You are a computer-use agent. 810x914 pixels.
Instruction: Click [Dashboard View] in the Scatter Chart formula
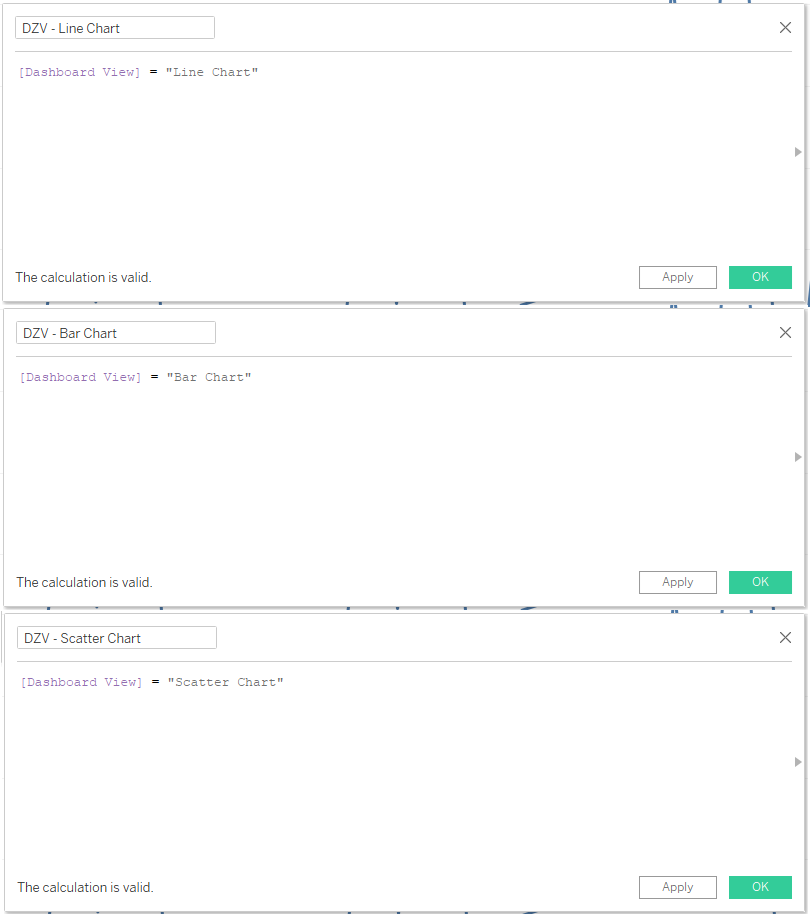coord(80,682)
